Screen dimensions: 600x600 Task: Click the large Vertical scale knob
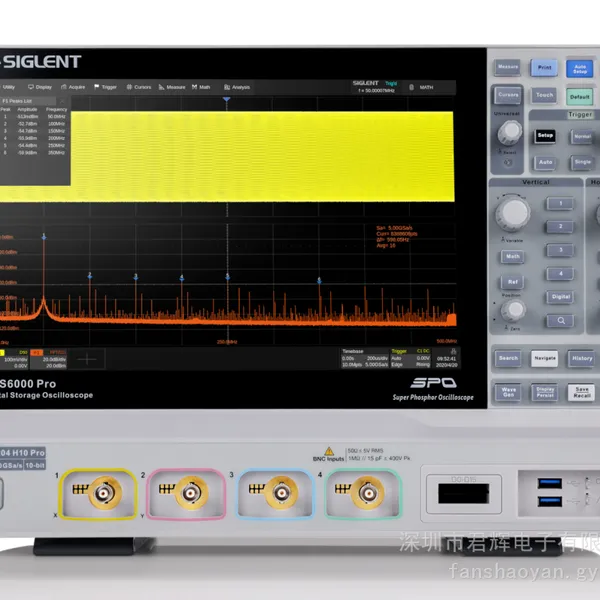(513, 214)
